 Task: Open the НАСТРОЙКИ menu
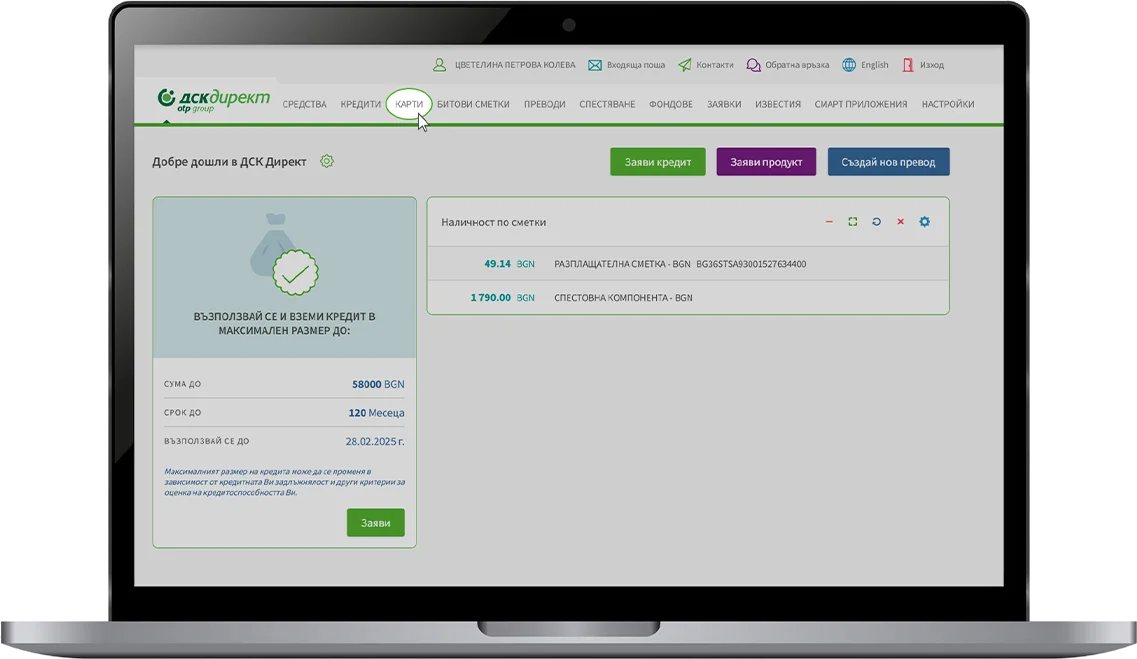948,104
